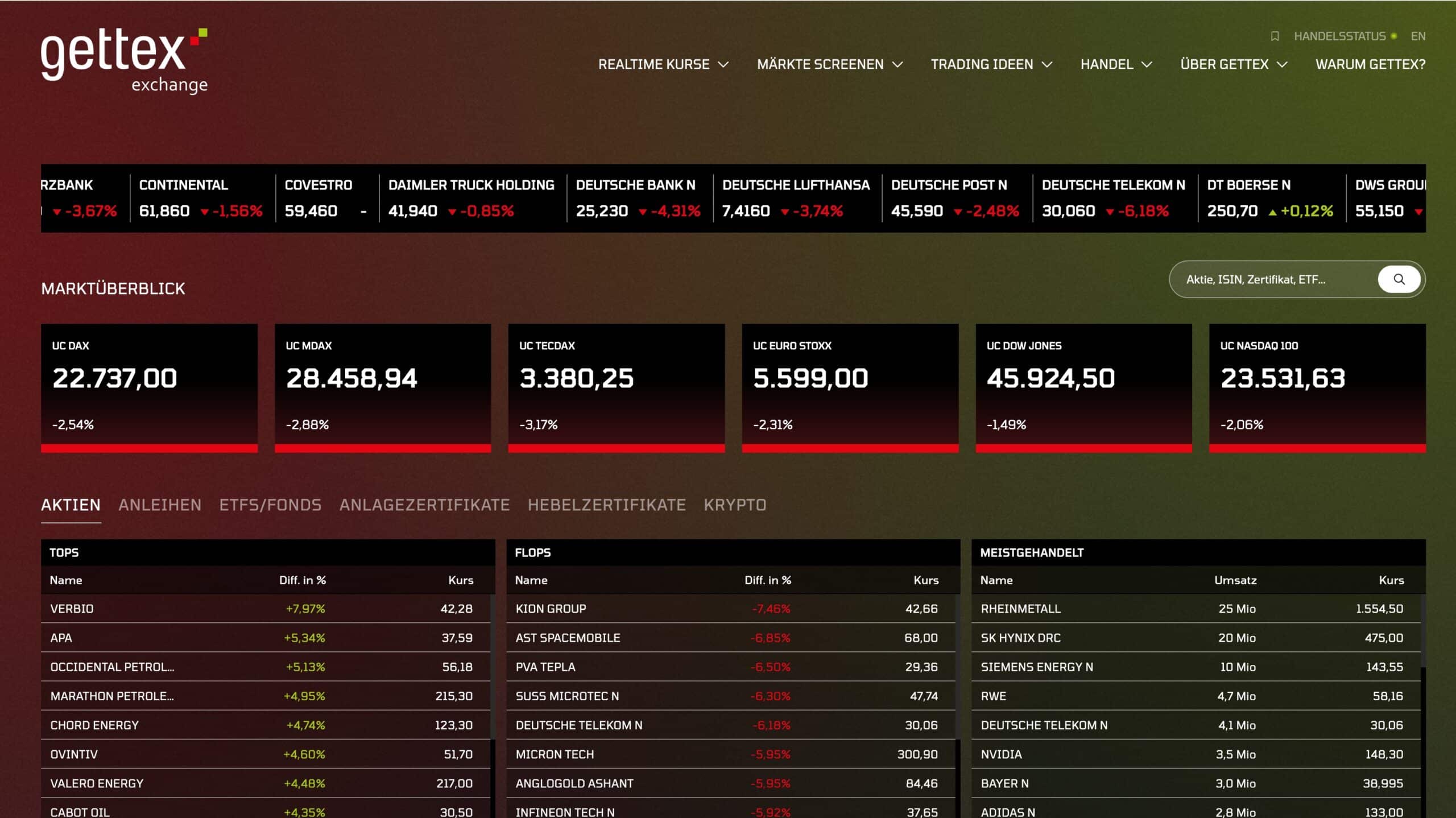Screen dimensions: 1456x818
Task: Expand the Realtime Kurse menu
Action: click(x=663, y=64)
